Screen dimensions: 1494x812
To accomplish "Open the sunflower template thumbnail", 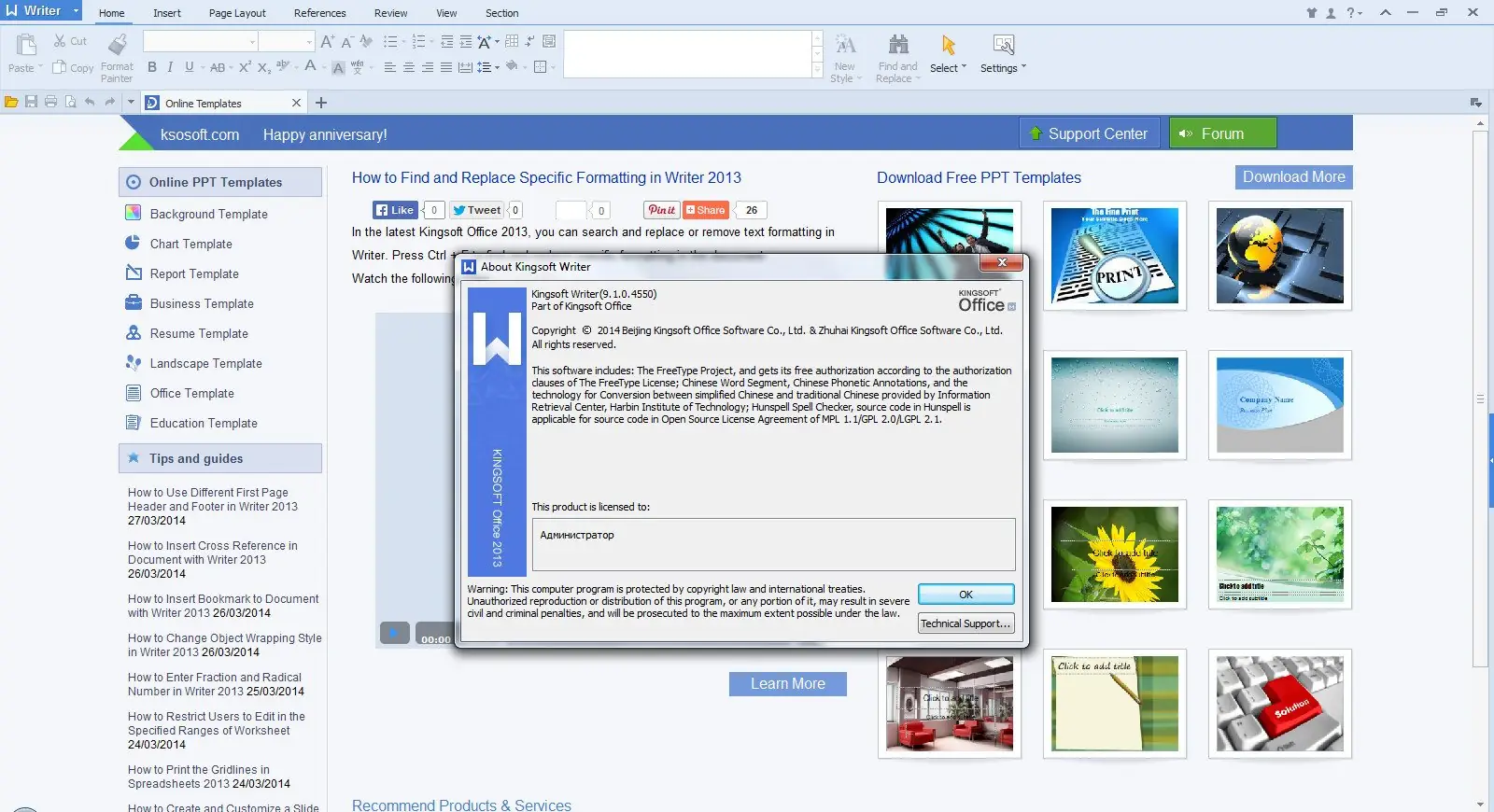I will (1115, 554).
